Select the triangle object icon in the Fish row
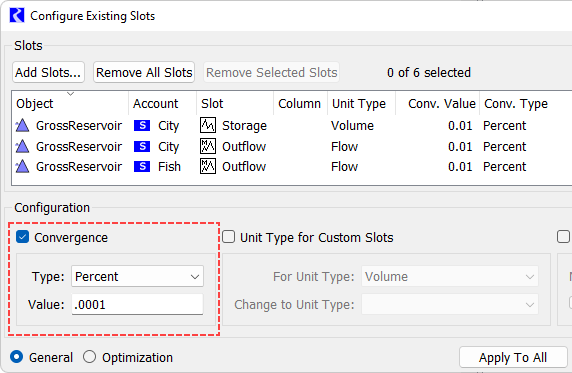Viewport: 572px width, 373px height. click(x=23, y=166)
